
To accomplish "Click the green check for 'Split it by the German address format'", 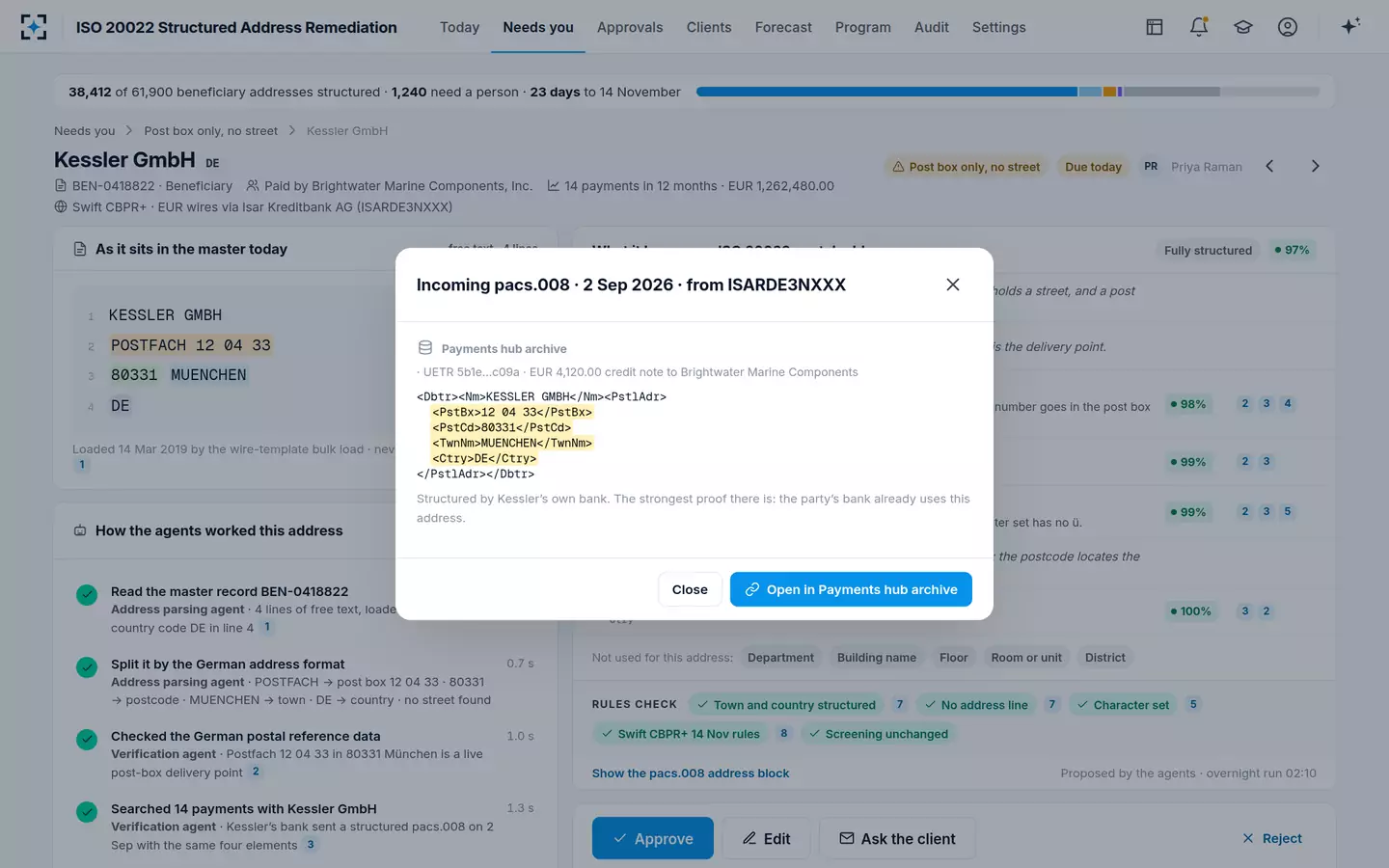I will (x=87, y=667).
